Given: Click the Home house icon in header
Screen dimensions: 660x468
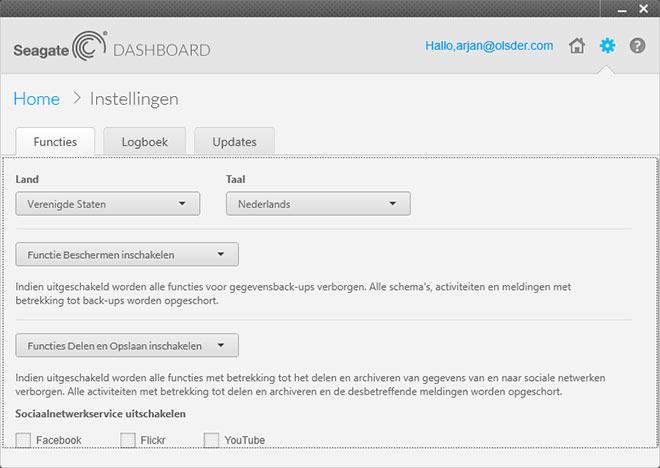Looking at the screenshot, I should [x=577, y=46].
